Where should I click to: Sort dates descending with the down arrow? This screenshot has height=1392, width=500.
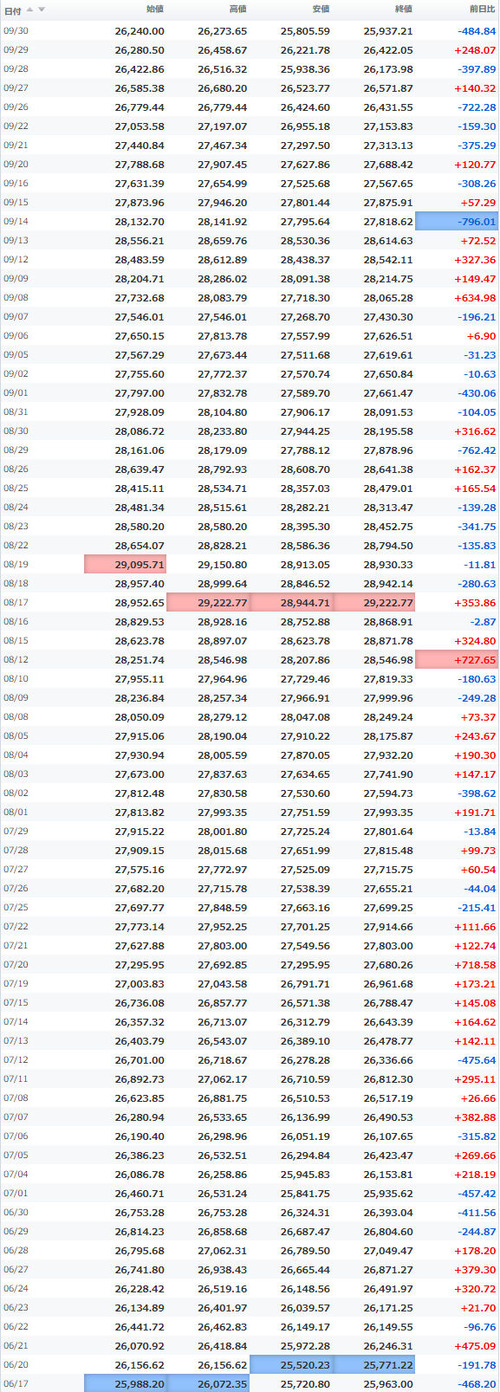41,8
